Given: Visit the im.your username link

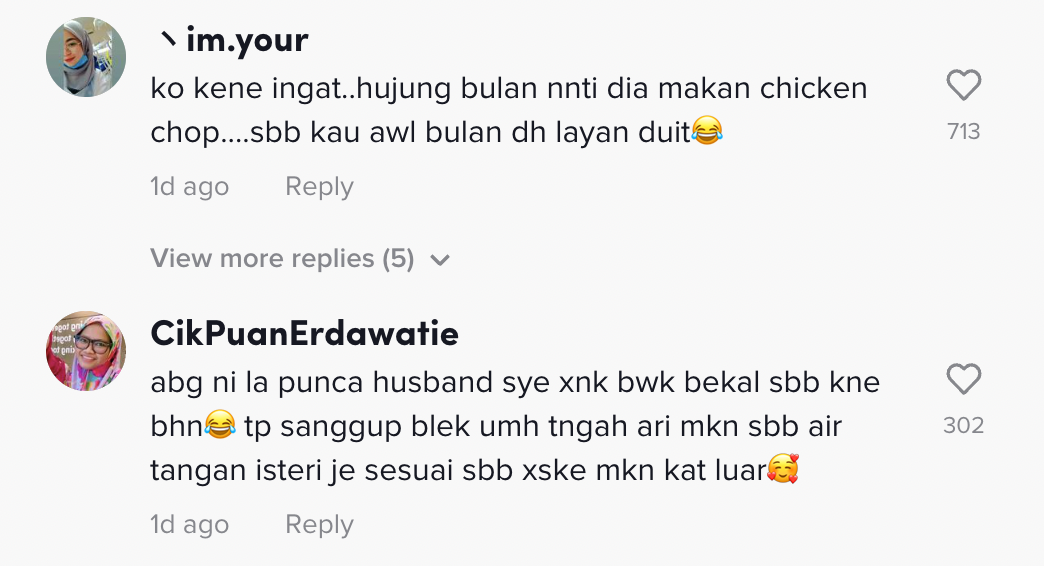Looking at the screenshot, I should pos(247,40).
